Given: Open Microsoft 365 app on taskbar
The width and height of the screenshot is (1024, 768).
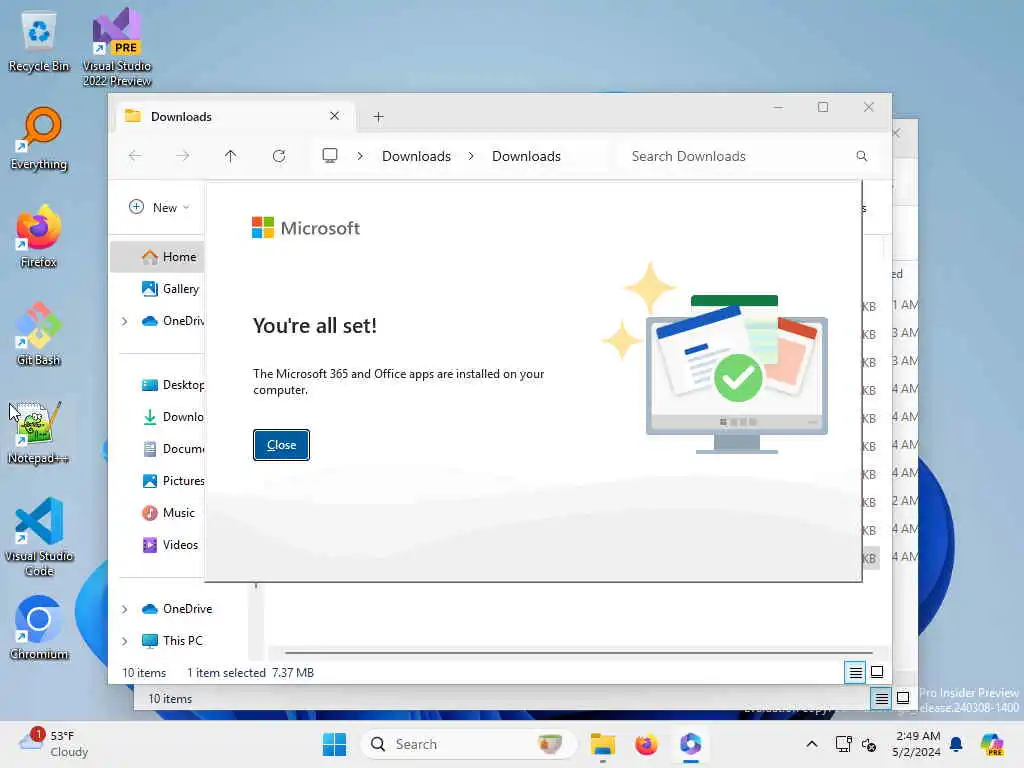Looking at the screenshot, I should click(690, 744).
